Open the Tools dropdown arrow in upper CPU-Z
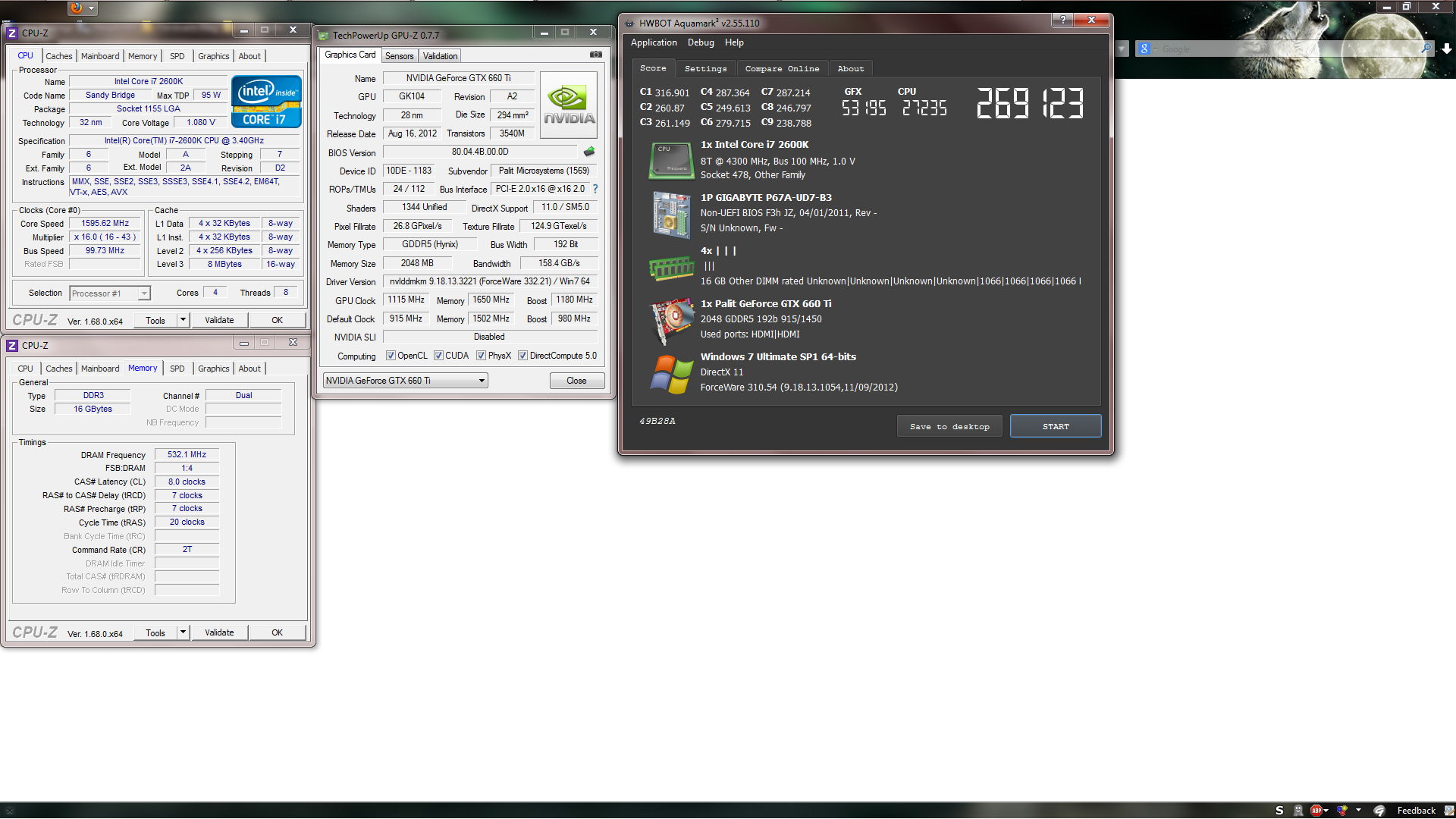The width and height of the screenshot is (1456, 819). (183, 320)
